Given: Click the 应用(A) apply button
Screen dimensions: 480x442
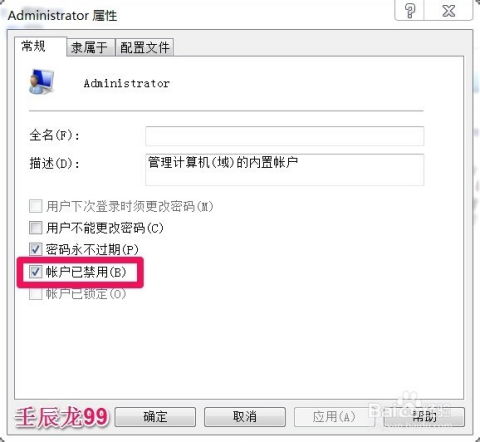Looking at the screenshot, I should click(x=334, y=417).
